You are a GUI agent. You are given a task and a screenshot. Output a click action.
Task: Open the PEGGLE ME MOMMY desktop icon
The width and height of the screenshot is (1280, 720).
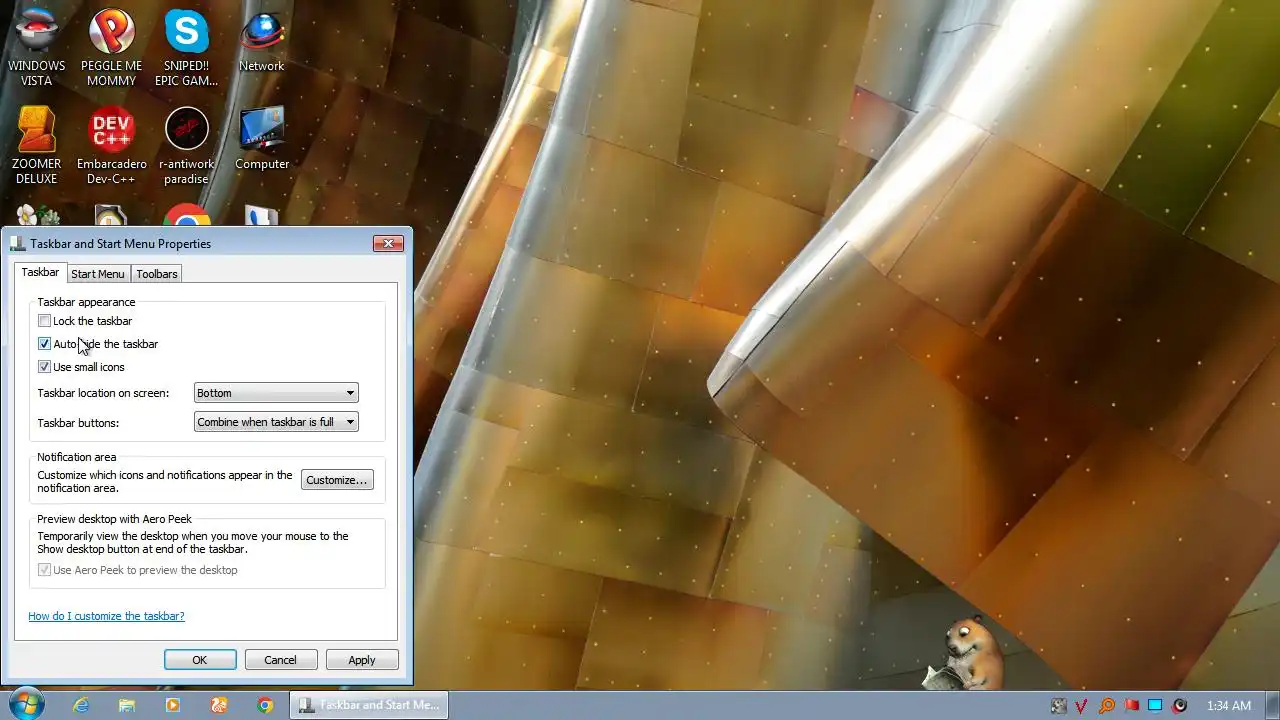112,48
